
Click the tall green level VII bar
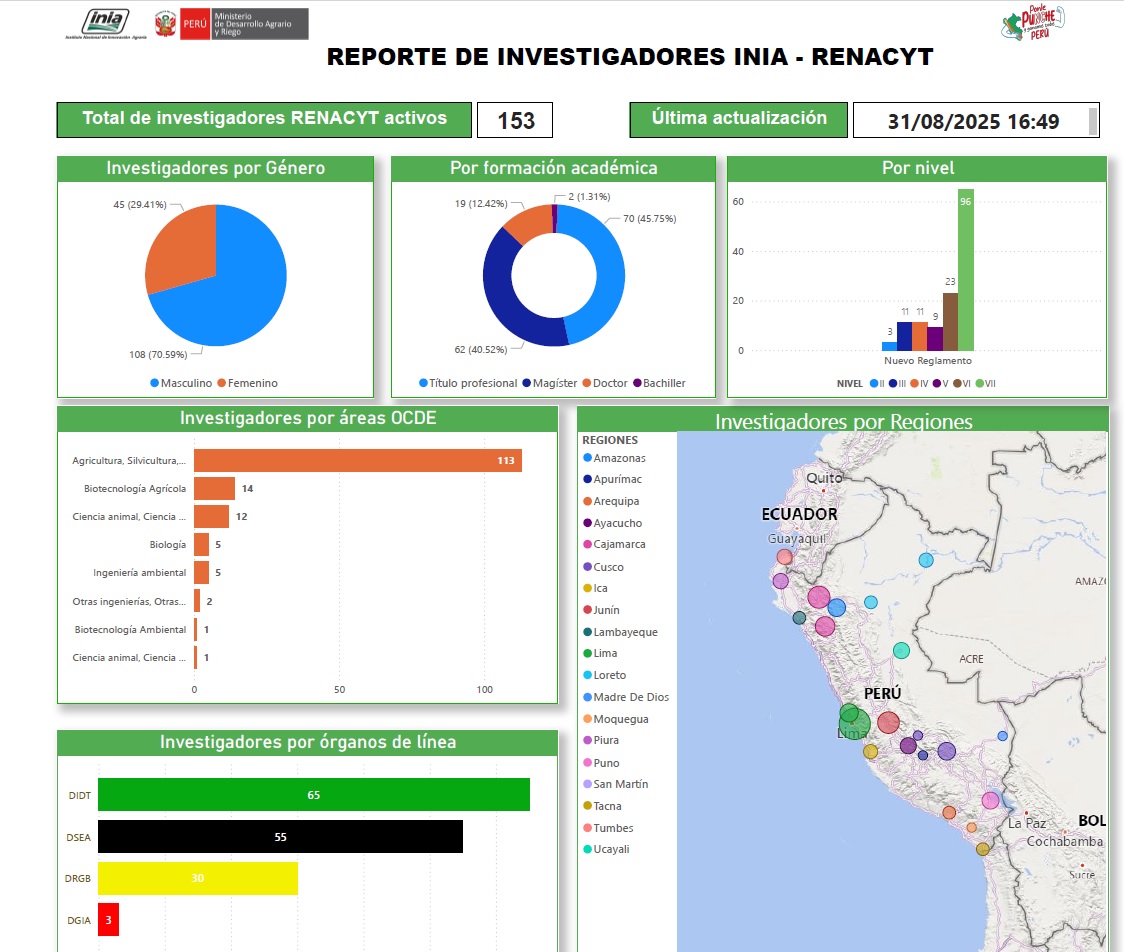click(965, 269)
